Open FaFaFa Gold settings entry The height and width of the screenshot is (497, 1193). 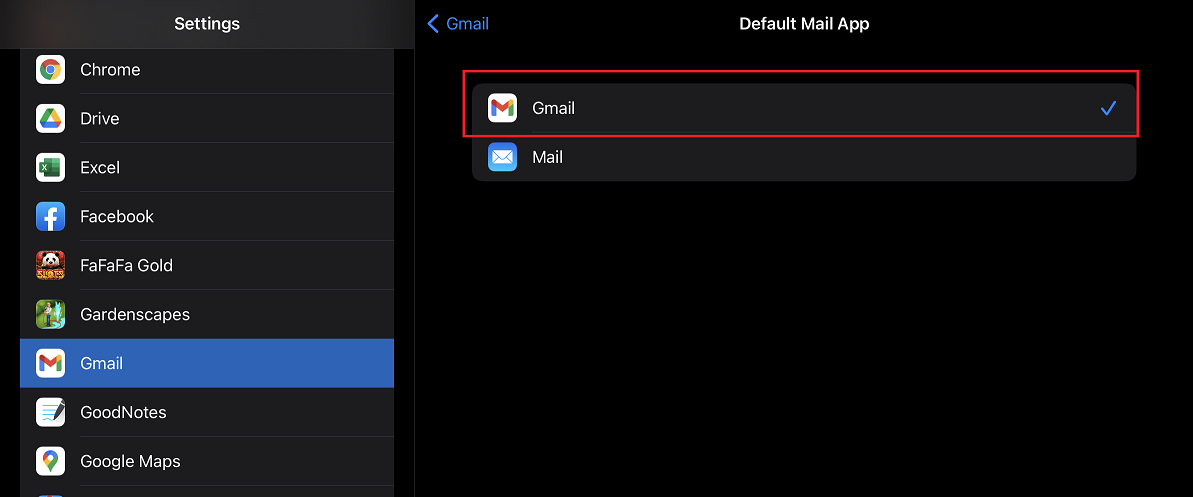pos(207,266)
